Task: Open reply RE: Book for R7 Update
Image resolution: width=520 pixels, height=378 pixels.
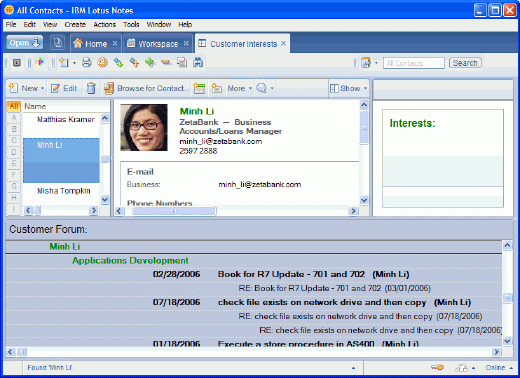Action: point(334,288)
